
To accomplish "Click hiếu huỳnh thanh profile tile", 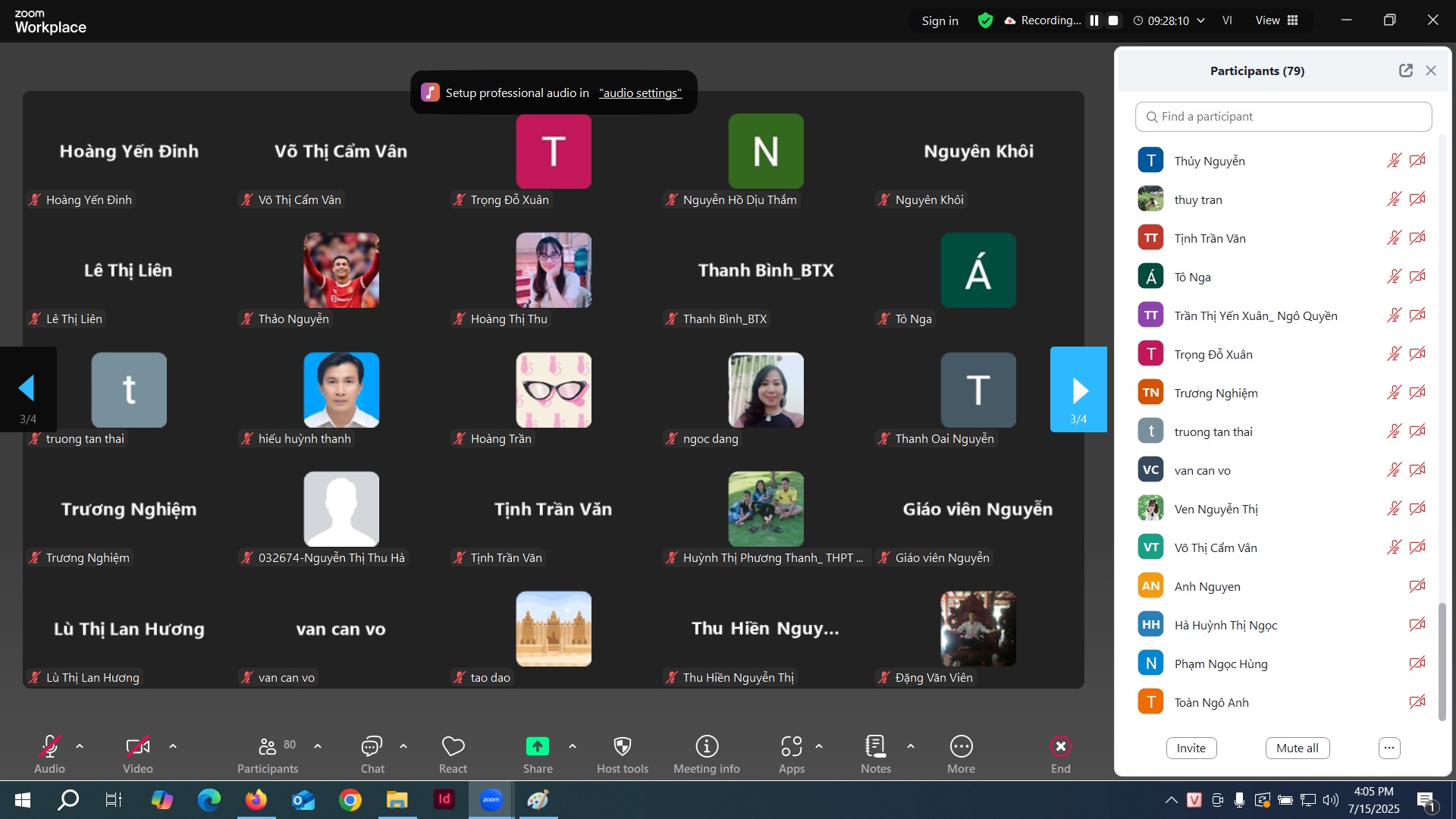I will click(341, 390).
